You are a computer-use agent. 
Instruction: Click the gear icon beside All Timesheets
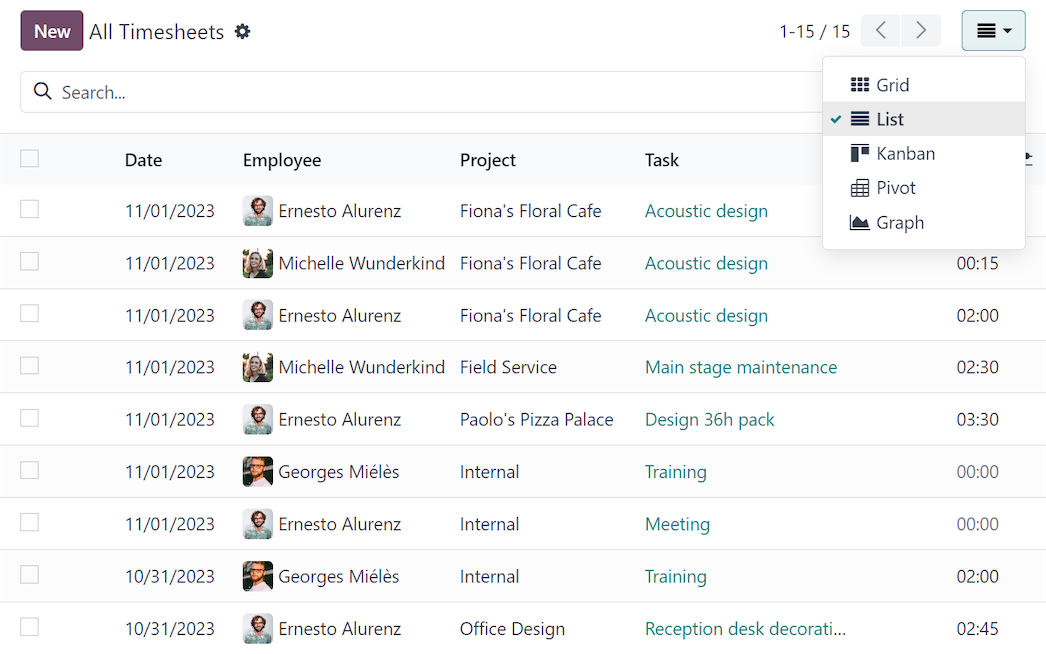(242, 31)
